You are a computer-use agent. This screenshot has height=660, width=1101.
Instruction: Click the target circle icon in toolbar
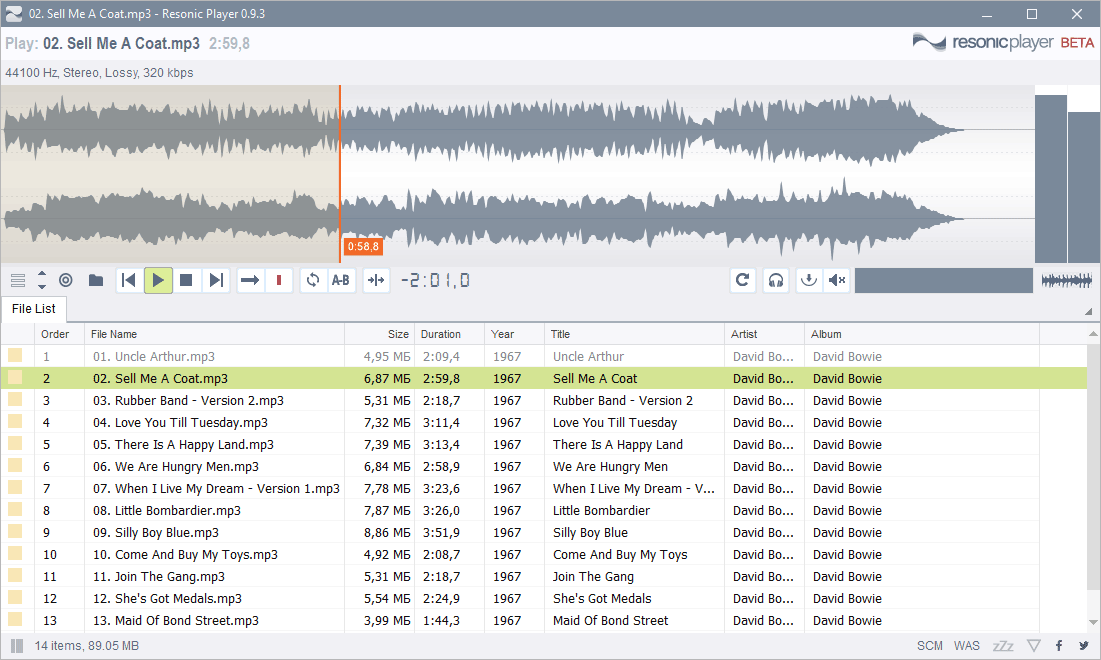66,280
